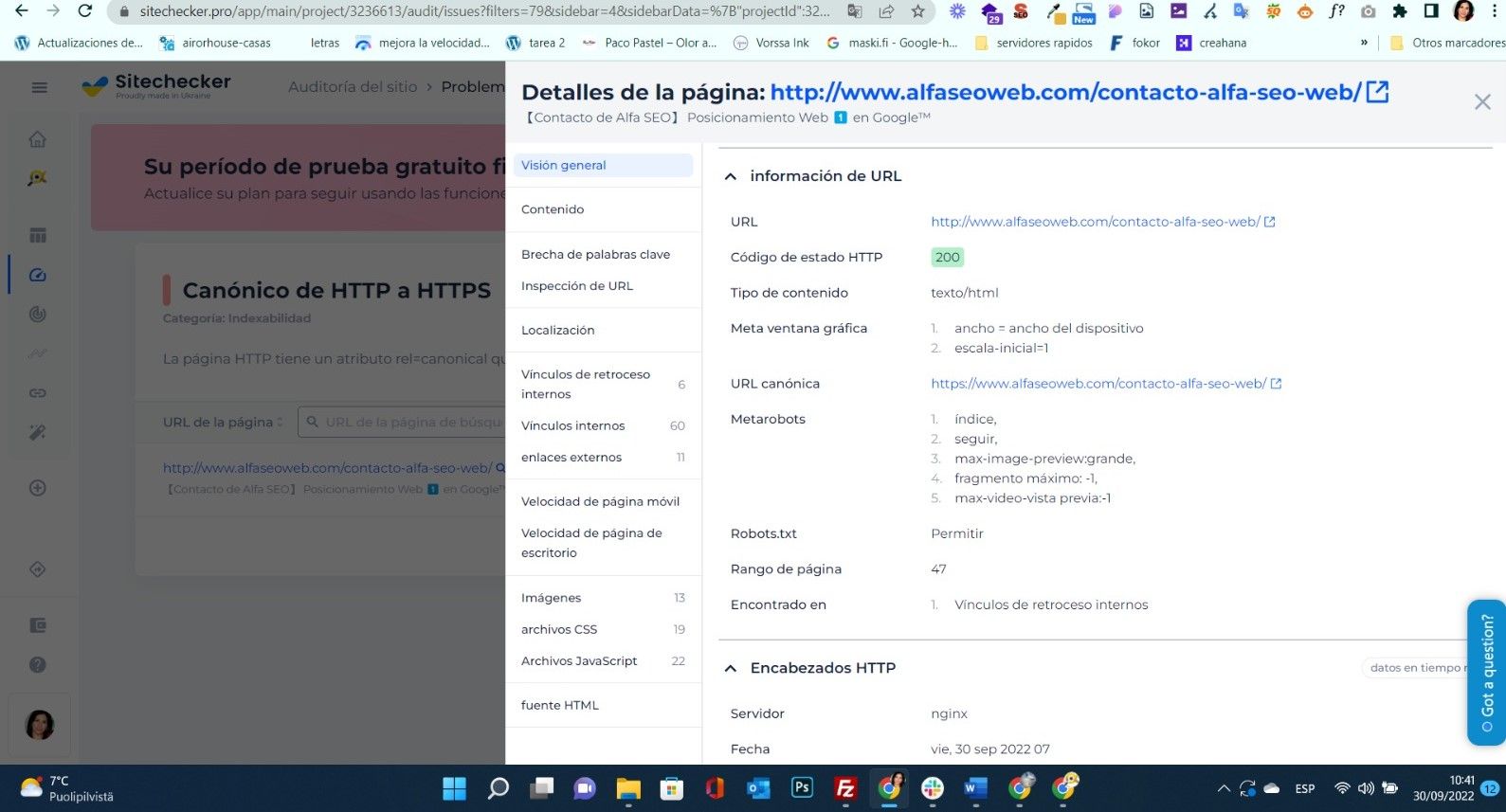The height and width of the screenshot is (812, 1506).
Task: Open the Vínculos internos tab
Action: click(603, 425)
